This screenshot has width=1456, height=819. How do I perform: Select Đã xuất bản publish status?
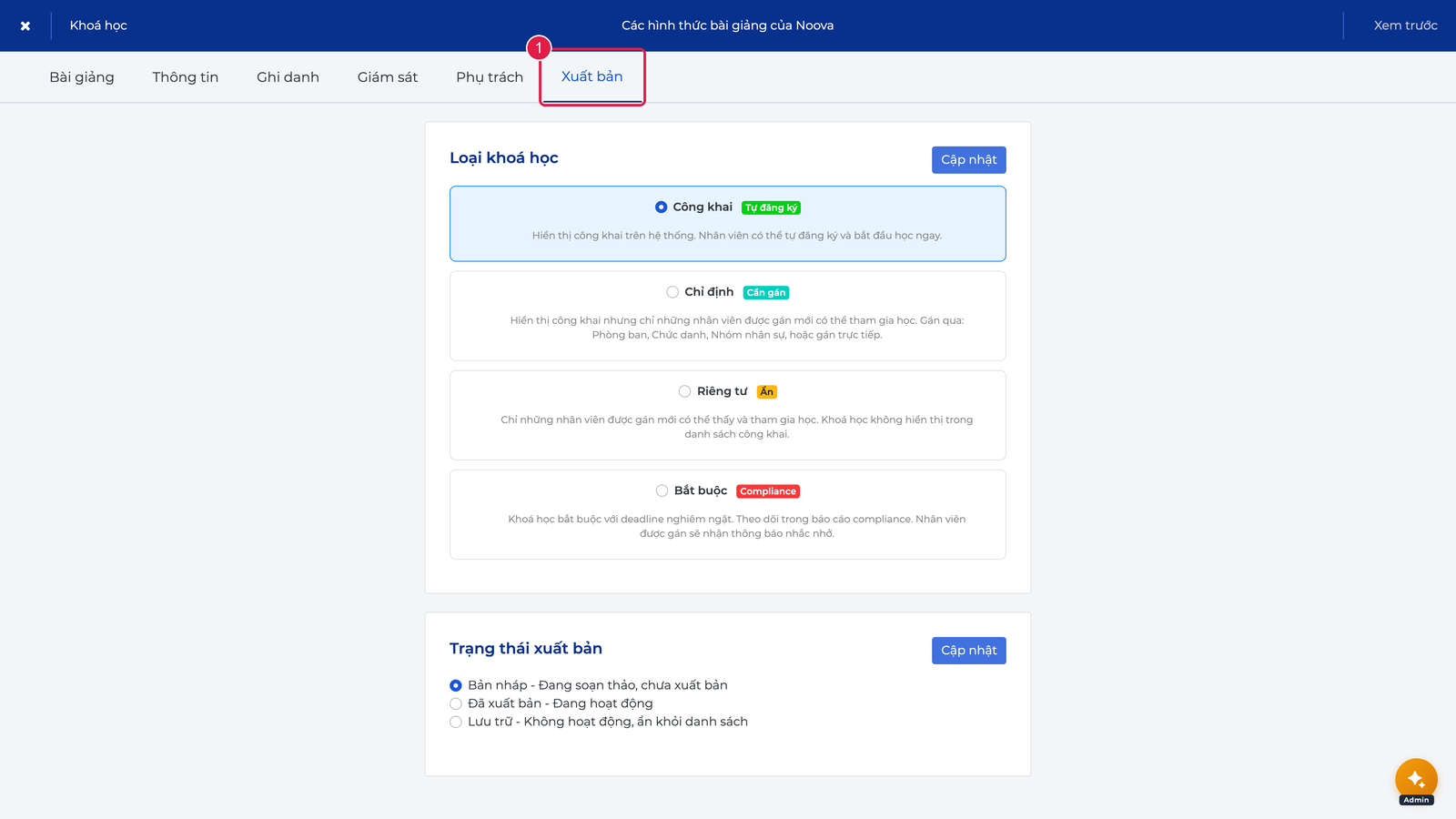click(x=456, y=703)
